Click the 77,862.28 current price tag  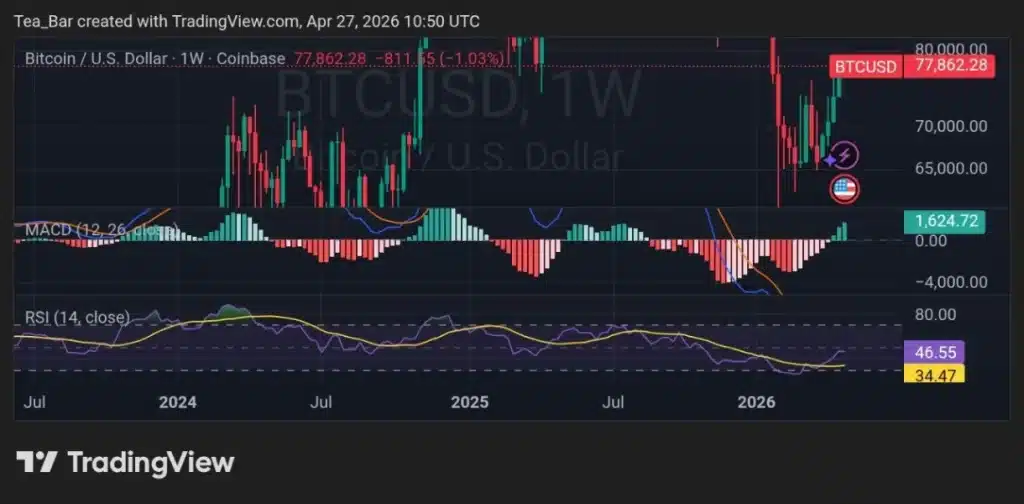click(x=950, y=67)
